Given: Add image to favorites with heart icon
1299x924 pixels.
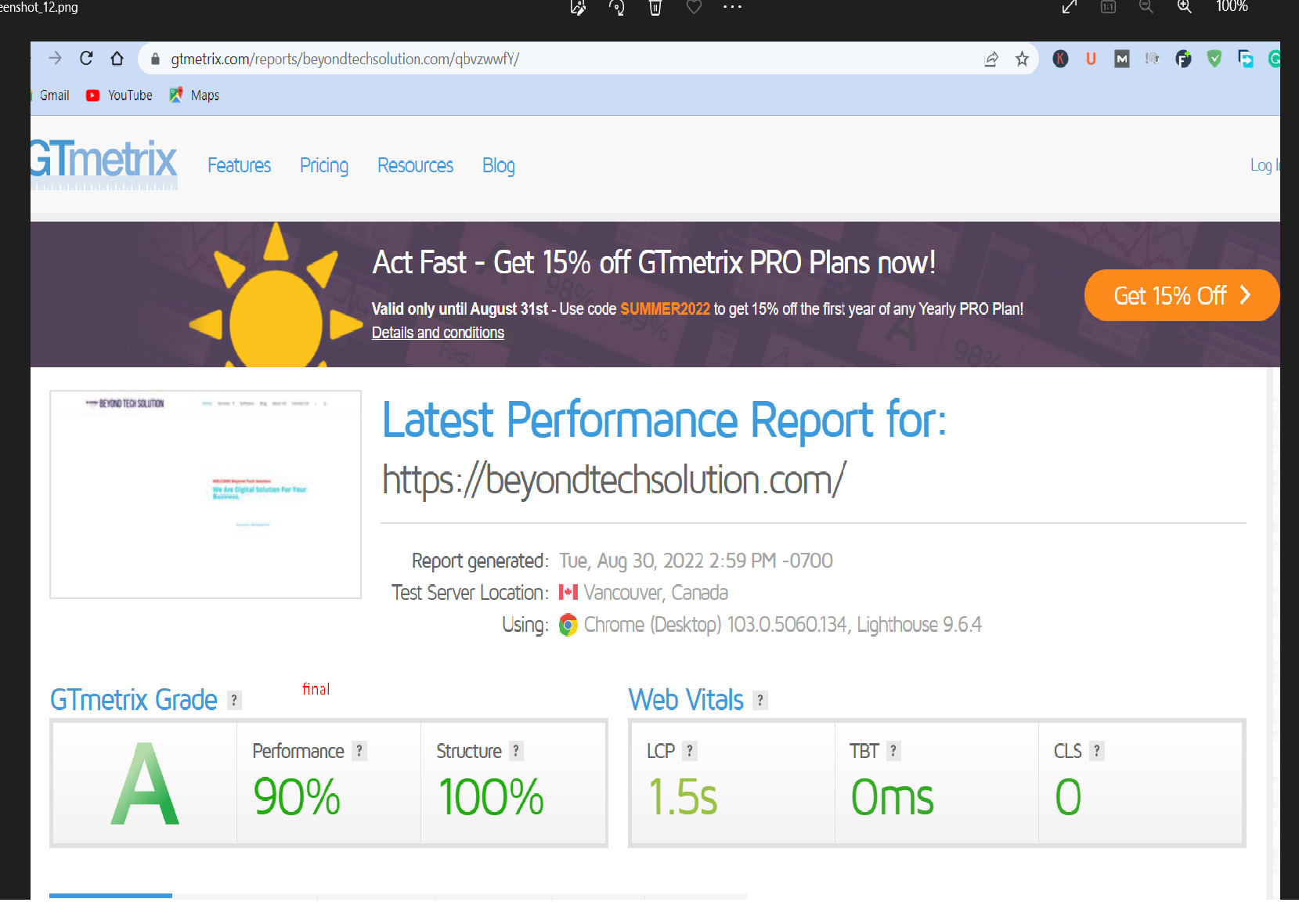Looking at the screenshot, I should pyautogui.click(x=694, y=8).
